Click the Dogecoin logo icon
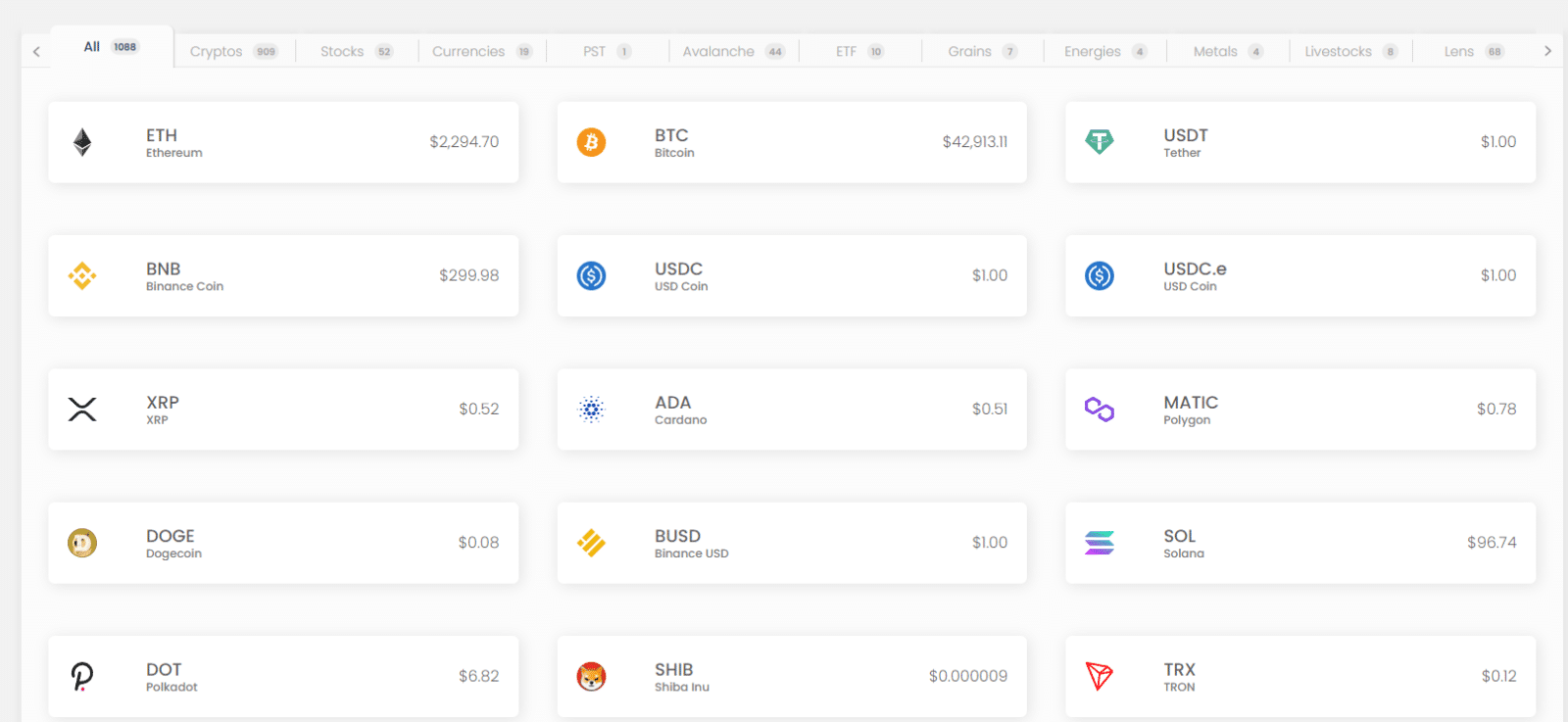This screenshot has width=1568, height=722. pyautogui.click(x=82, y=543)
